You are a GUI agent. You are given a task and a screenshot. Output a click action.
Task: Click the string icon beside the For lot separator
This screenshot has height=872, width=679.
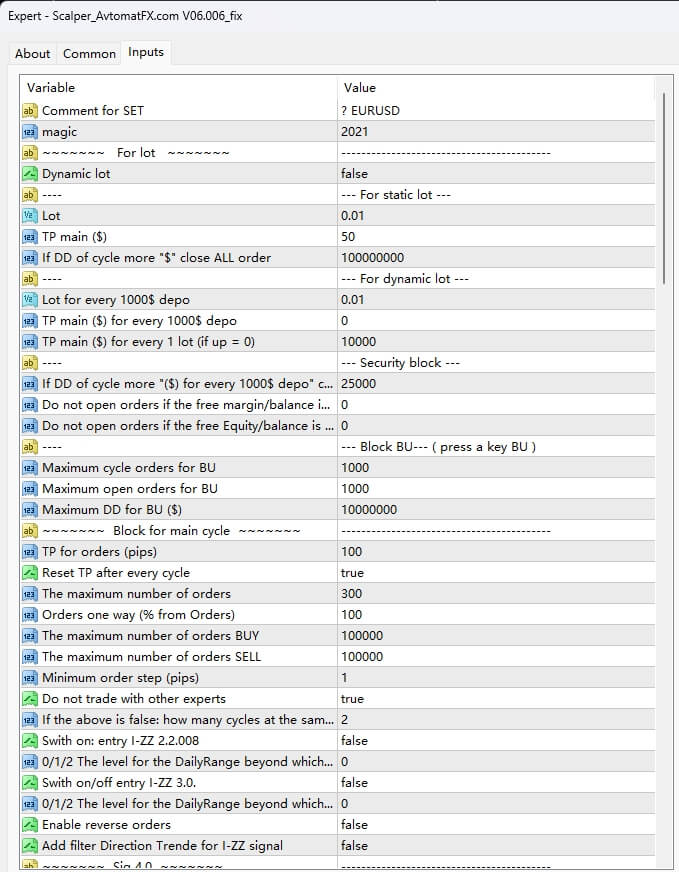click(x=29, y=152)
